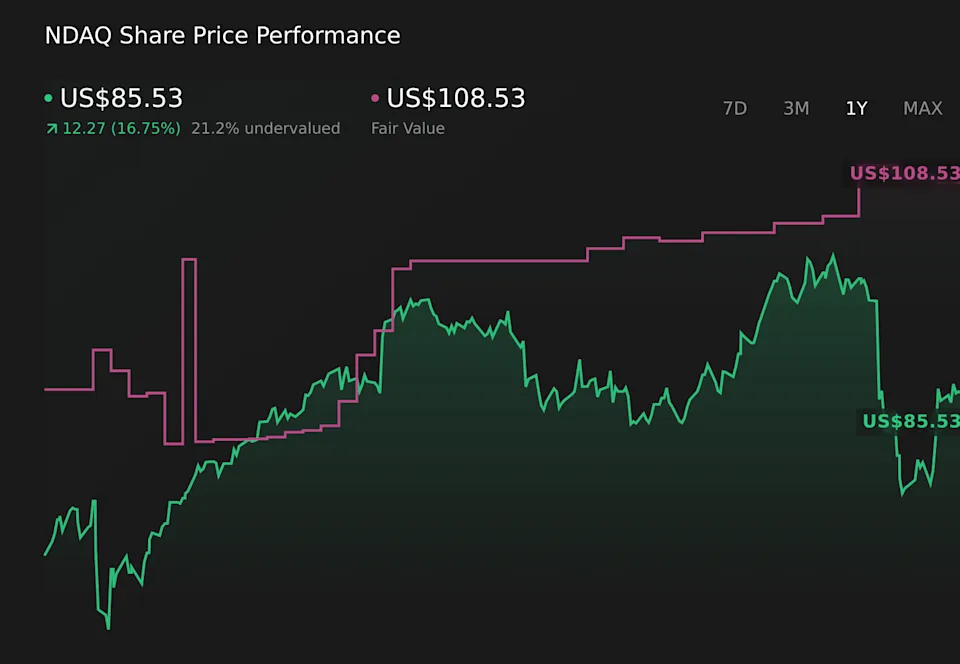The width and height of the screenshot is (960, 664).
Task: Click the green upward trend arrow icon
Action: [x=51, y=129]
